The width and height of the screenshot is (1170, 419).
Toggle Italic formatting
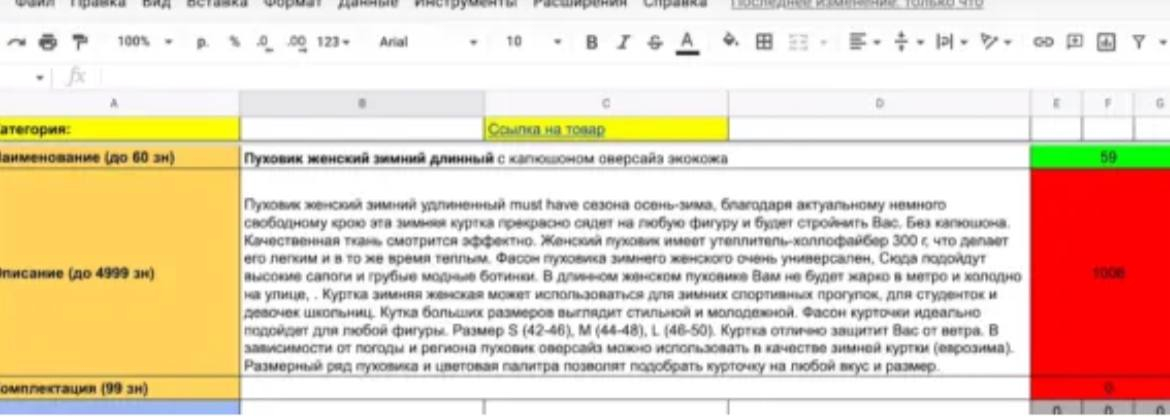coord(622,42)
